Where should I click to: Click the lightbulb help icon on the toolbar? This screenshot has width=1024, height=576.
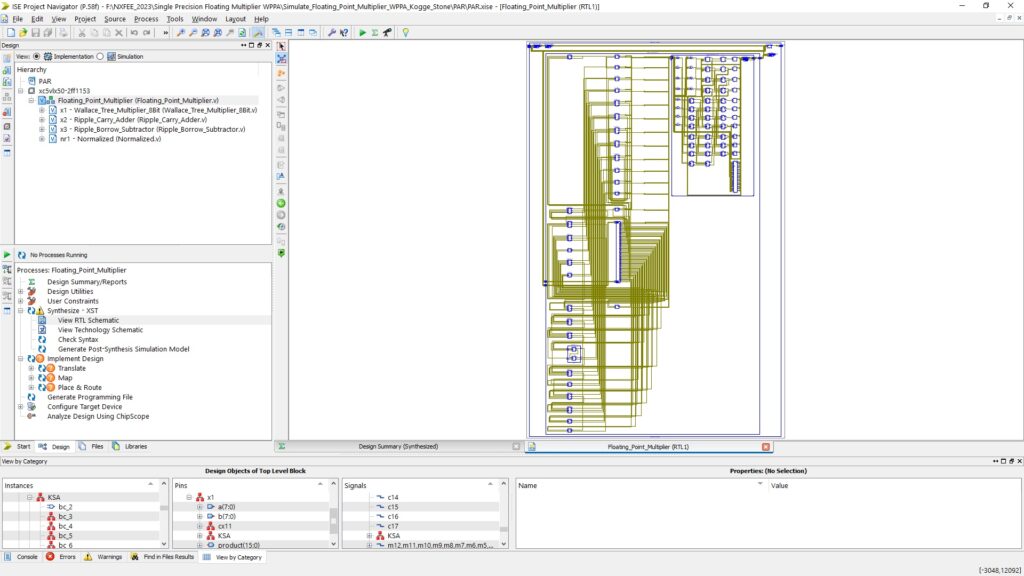click(405, 33)
